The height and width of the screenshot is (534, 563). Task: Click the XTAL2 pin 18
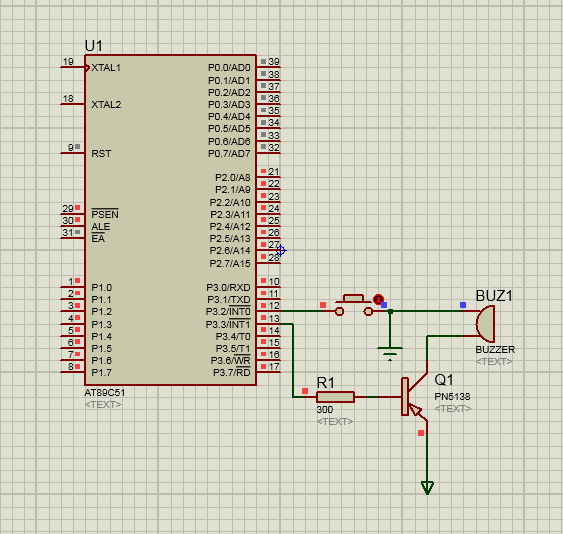(73, 104)
